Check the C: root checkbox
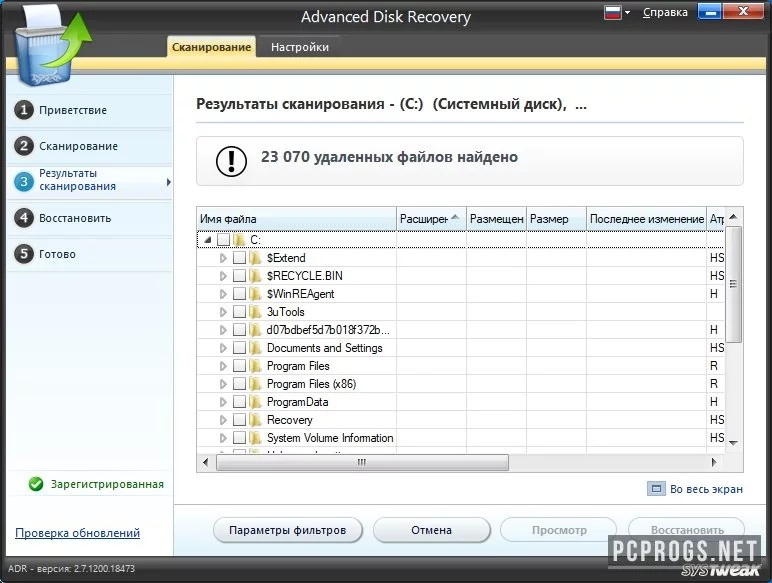 click(224, 240)
